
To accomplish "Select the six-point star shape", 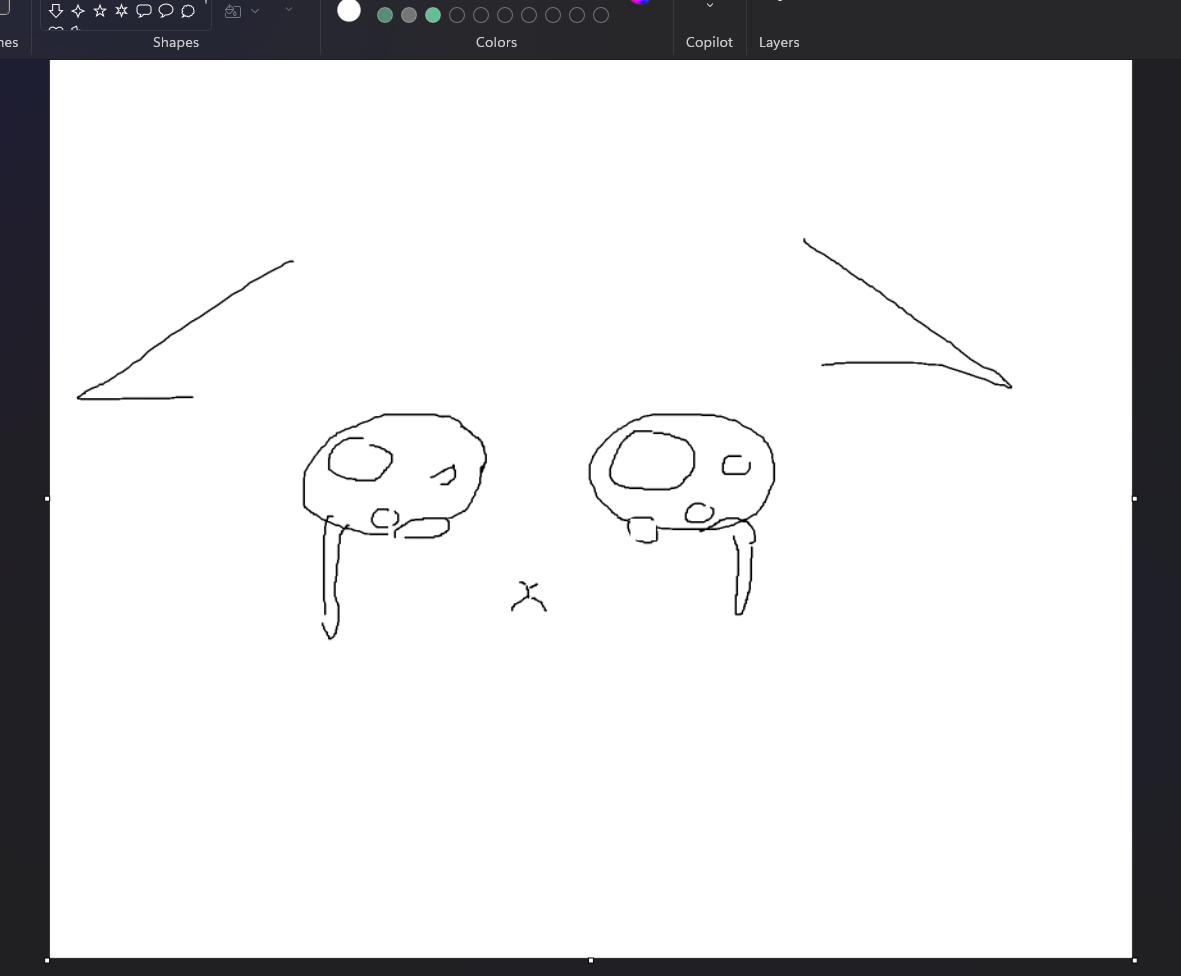I will coord(121,11).
